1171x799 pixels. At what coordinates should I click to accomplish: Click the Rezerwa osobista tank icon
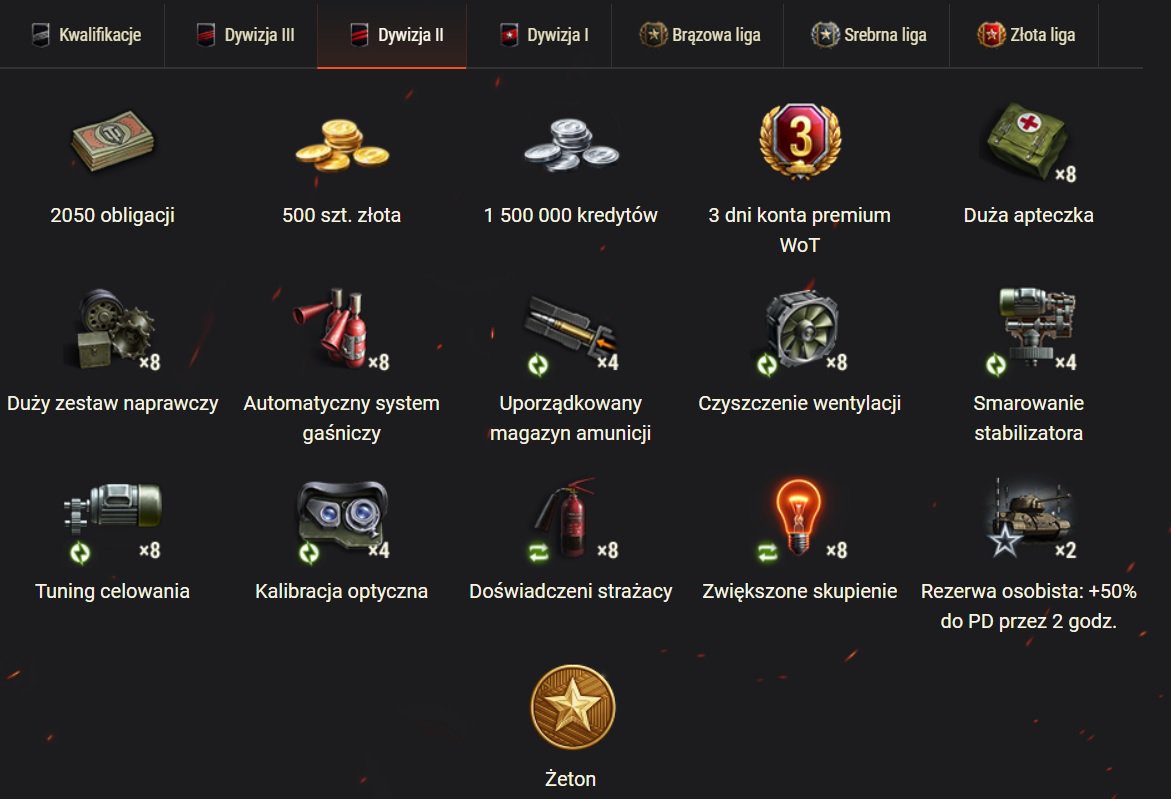1031,517
